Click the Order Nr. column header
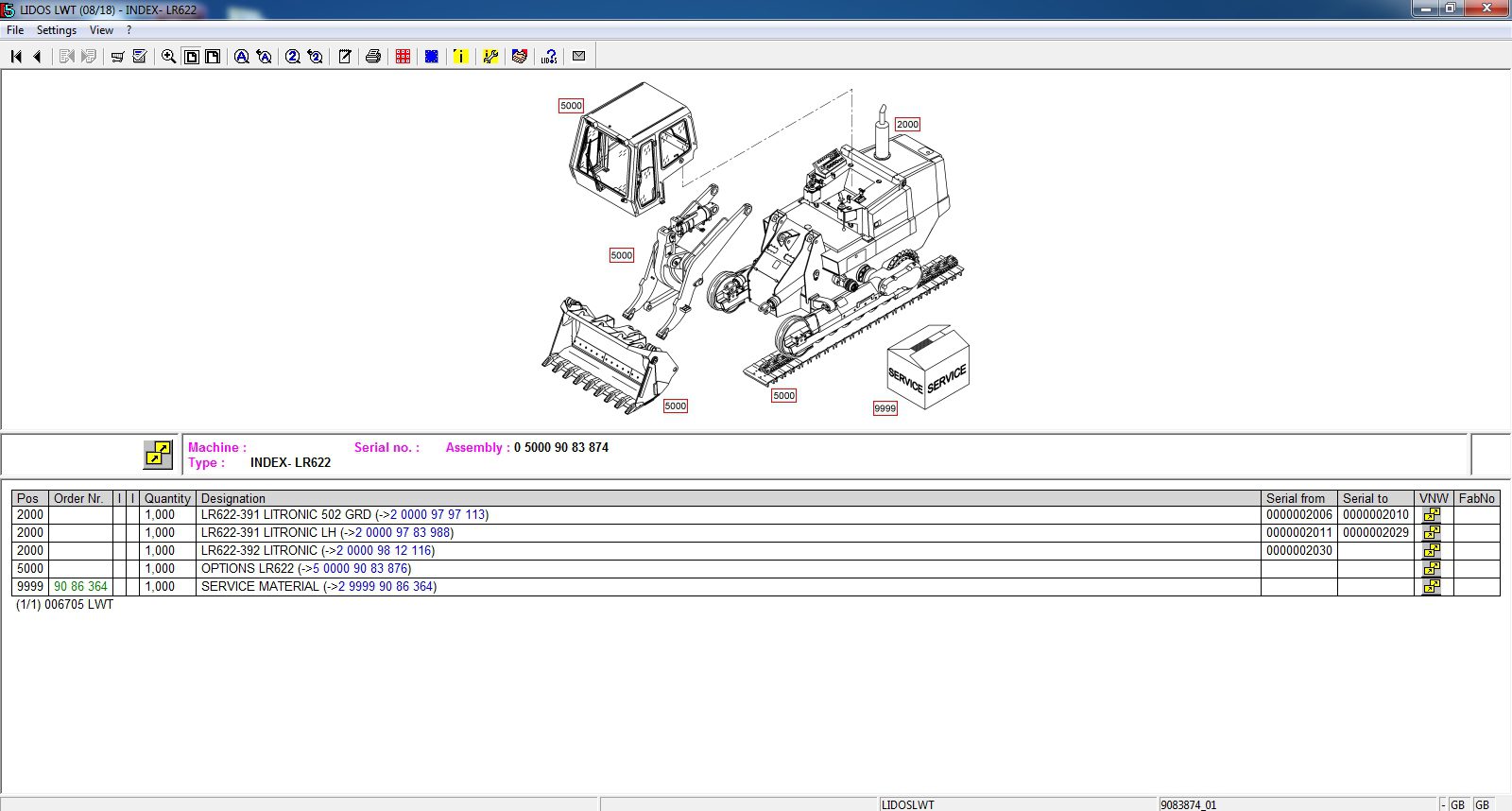This screenshot has width=1512, height=811. 79,498
